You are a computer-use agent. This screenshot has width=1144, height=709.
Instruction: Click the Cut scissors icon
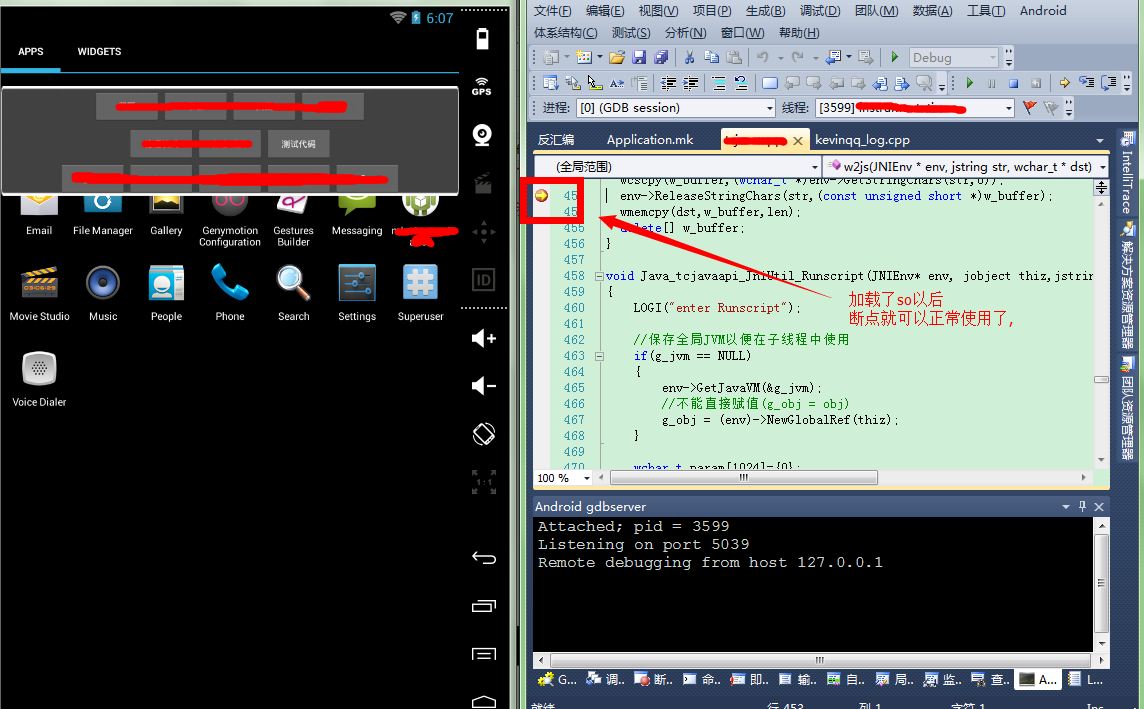coord(689,58)
